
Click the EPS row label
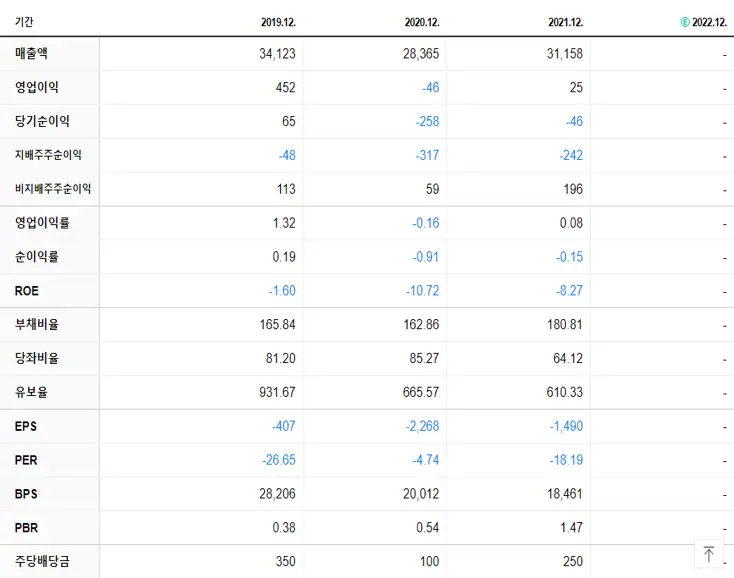(26, 426)
